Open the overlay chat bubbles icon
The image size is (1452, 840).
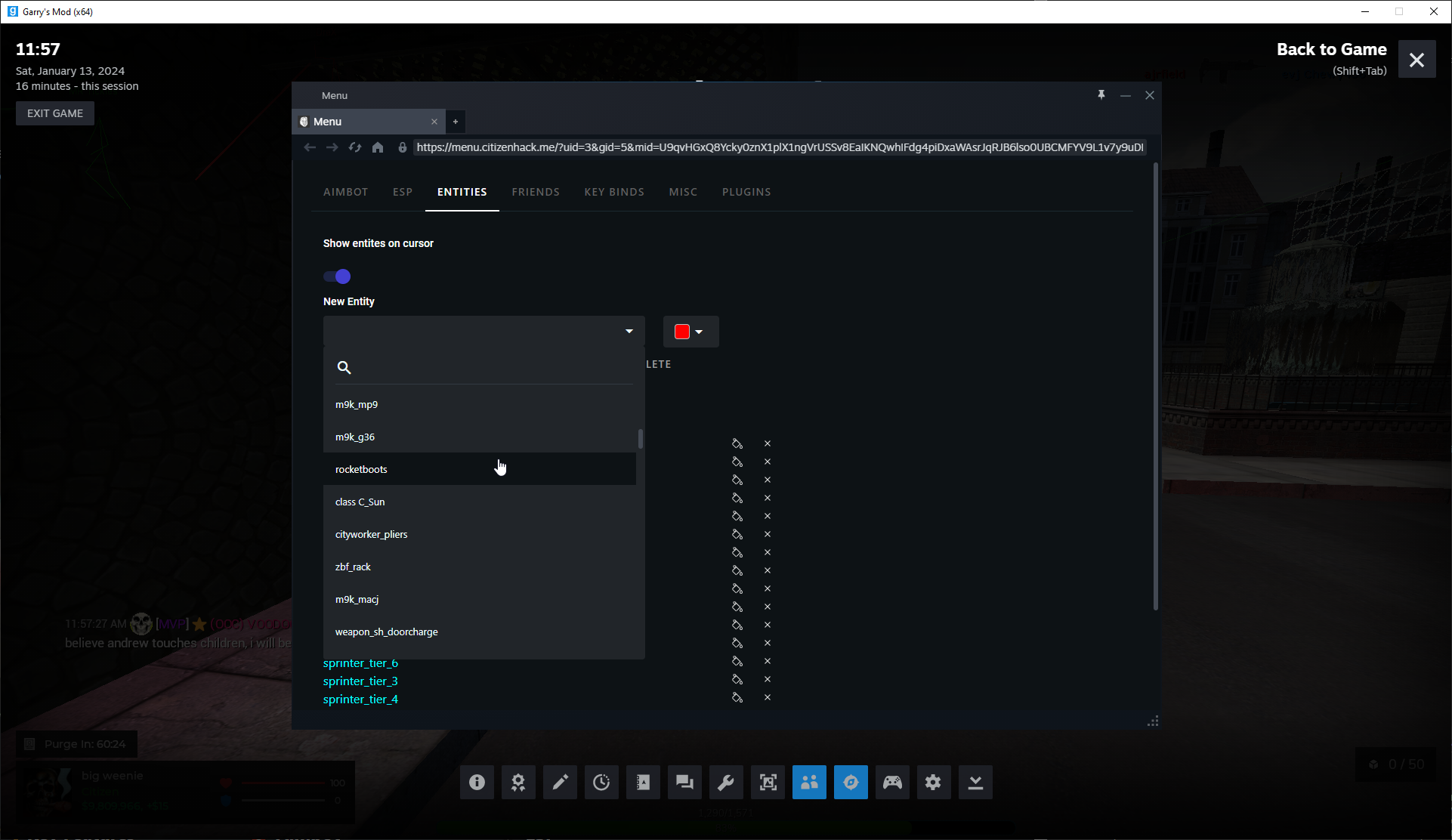(684, 783)
